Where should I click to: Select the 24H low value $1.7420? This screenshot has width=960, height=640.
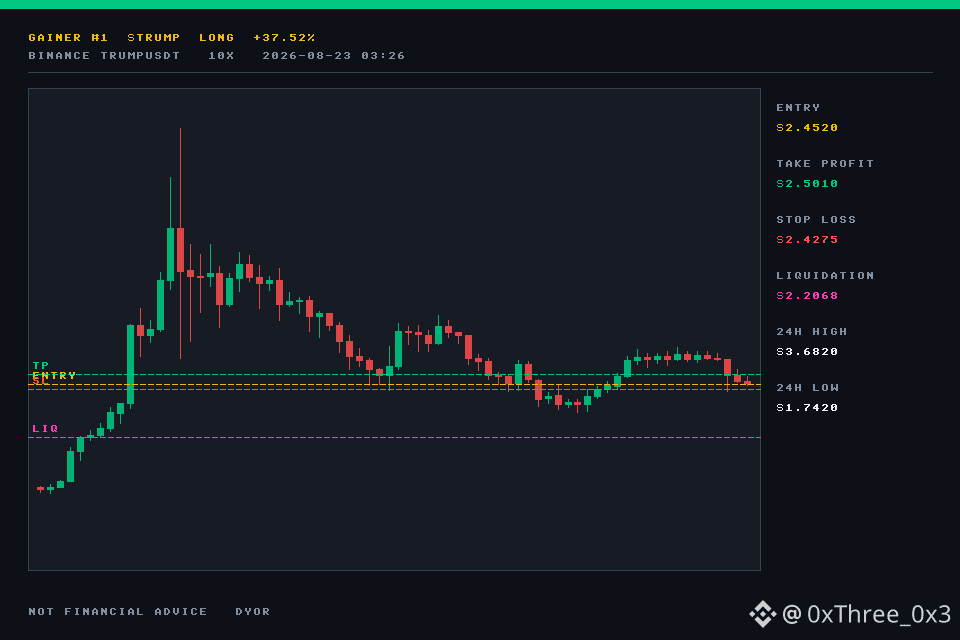coord(807,408)
